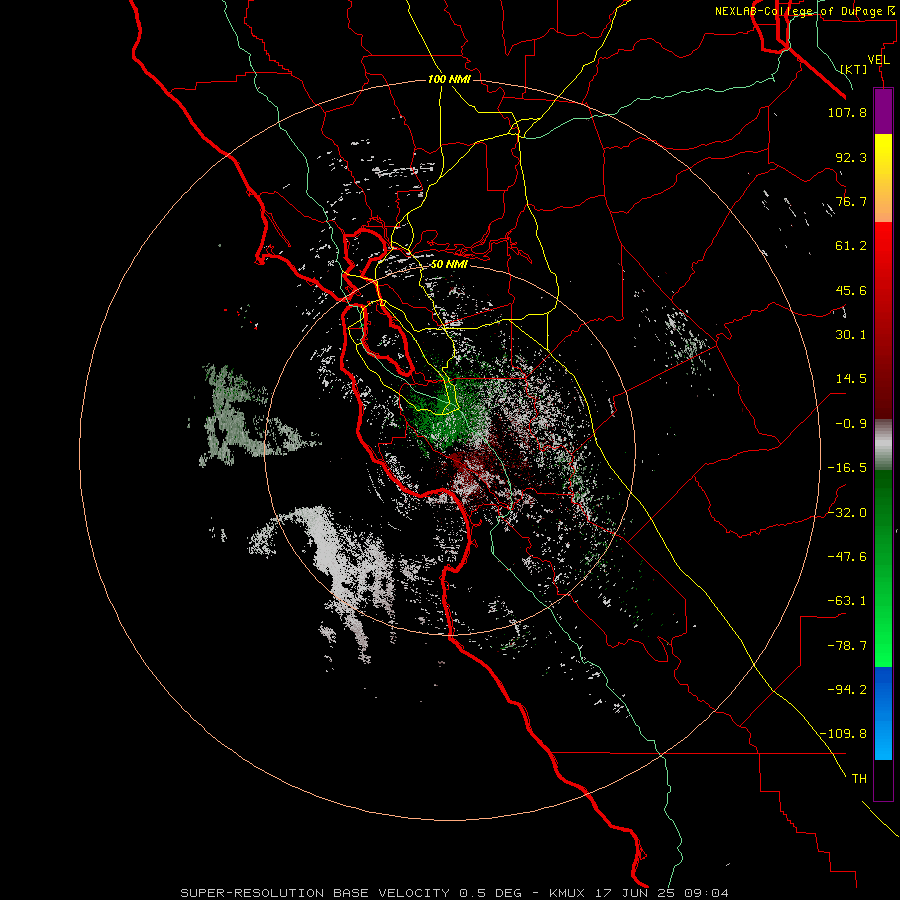Click the 14.5 velocity scale value
900x900 pixels.
pos(851,379)
